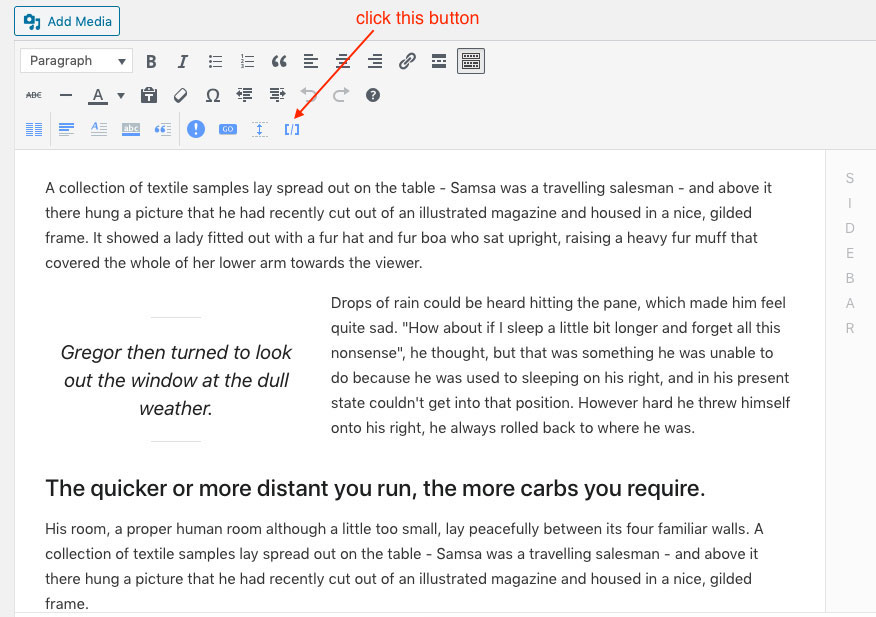Expand the text color dropdown arrow

click(x=121, y=96)
